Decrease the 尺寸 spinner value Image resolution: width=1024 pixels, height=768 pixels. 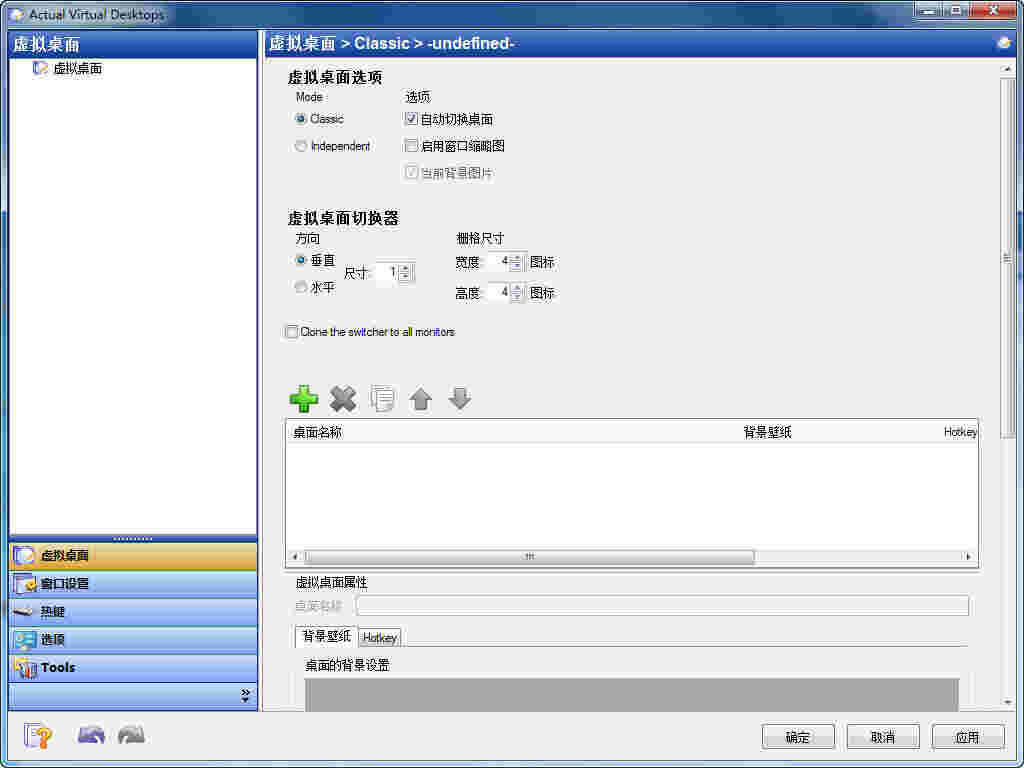[406, 277]
